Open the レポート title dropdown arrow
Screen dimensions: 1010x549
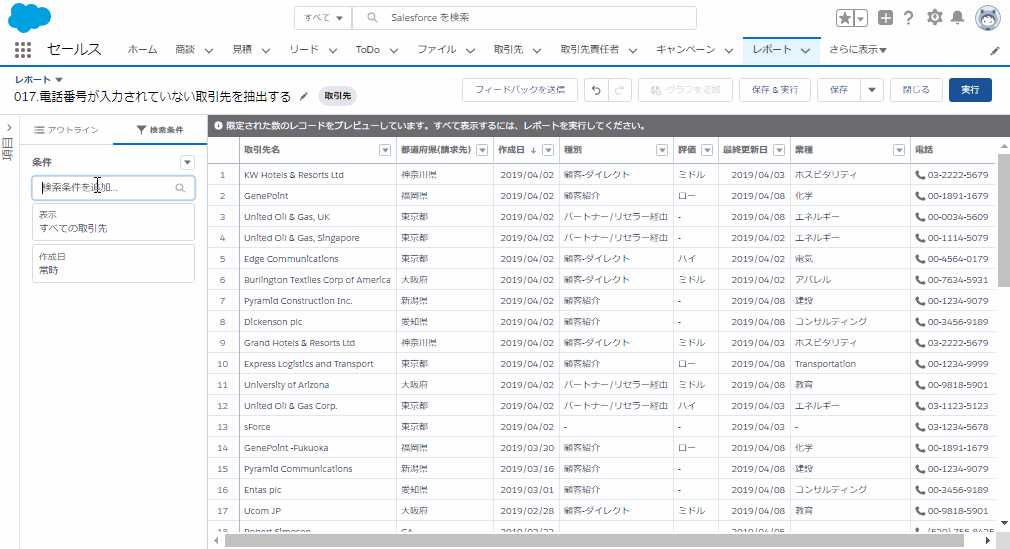59,80
